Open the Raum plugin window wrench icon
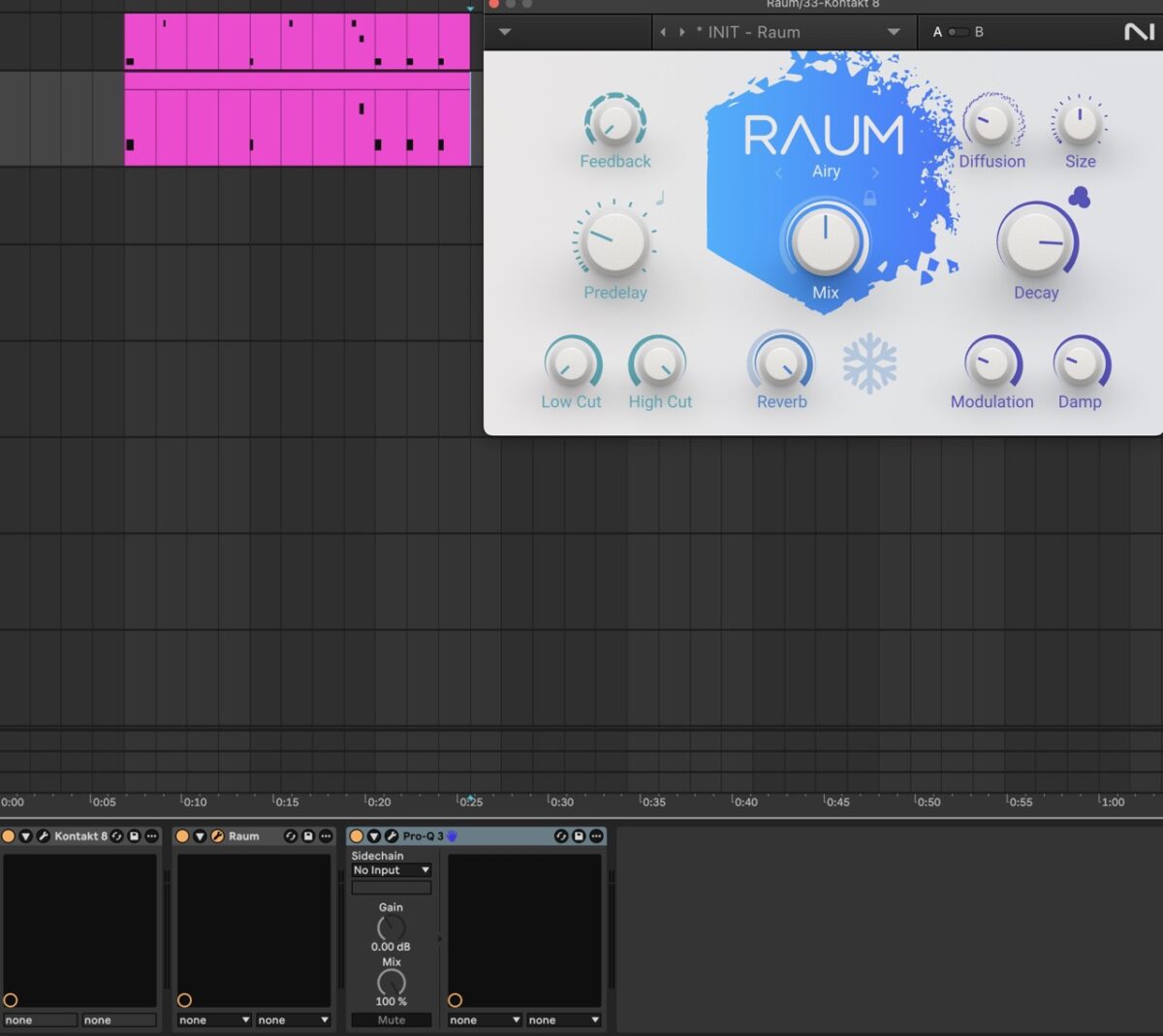Screen dimensions: 1163x1036 coord(218,836)
